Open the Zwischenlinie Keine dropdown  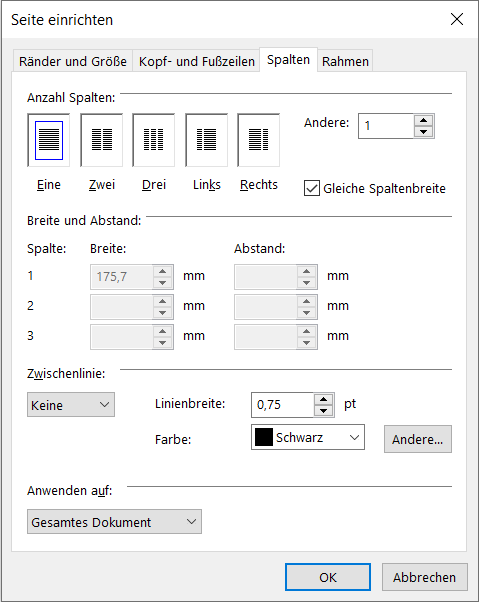coord(71,405)
